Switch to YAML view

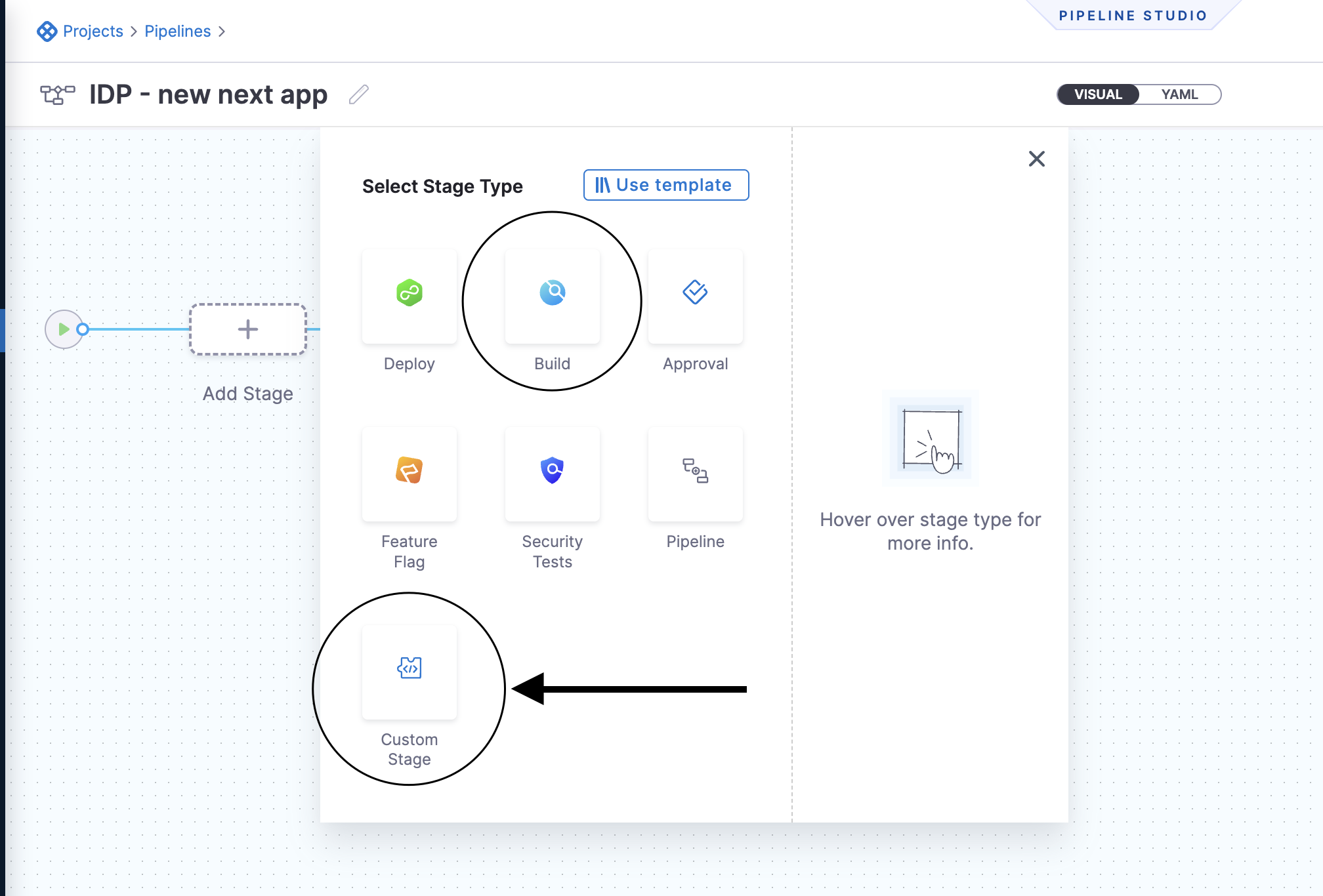[x=1179, y=94]
